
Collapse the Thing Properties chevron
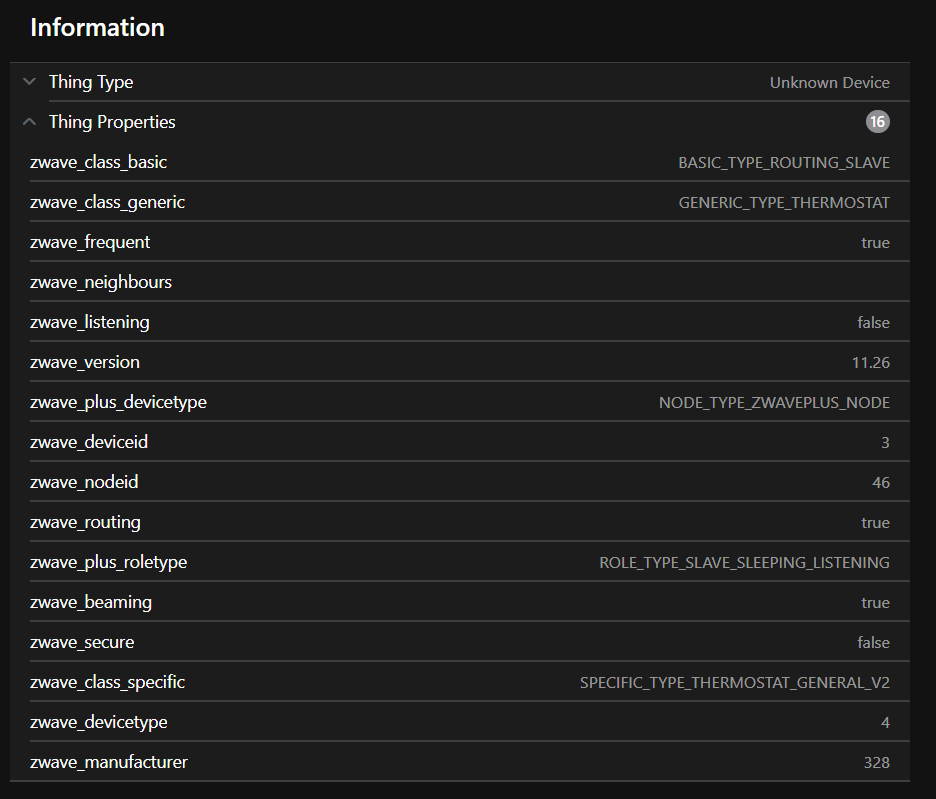click(x=29, y=122)
